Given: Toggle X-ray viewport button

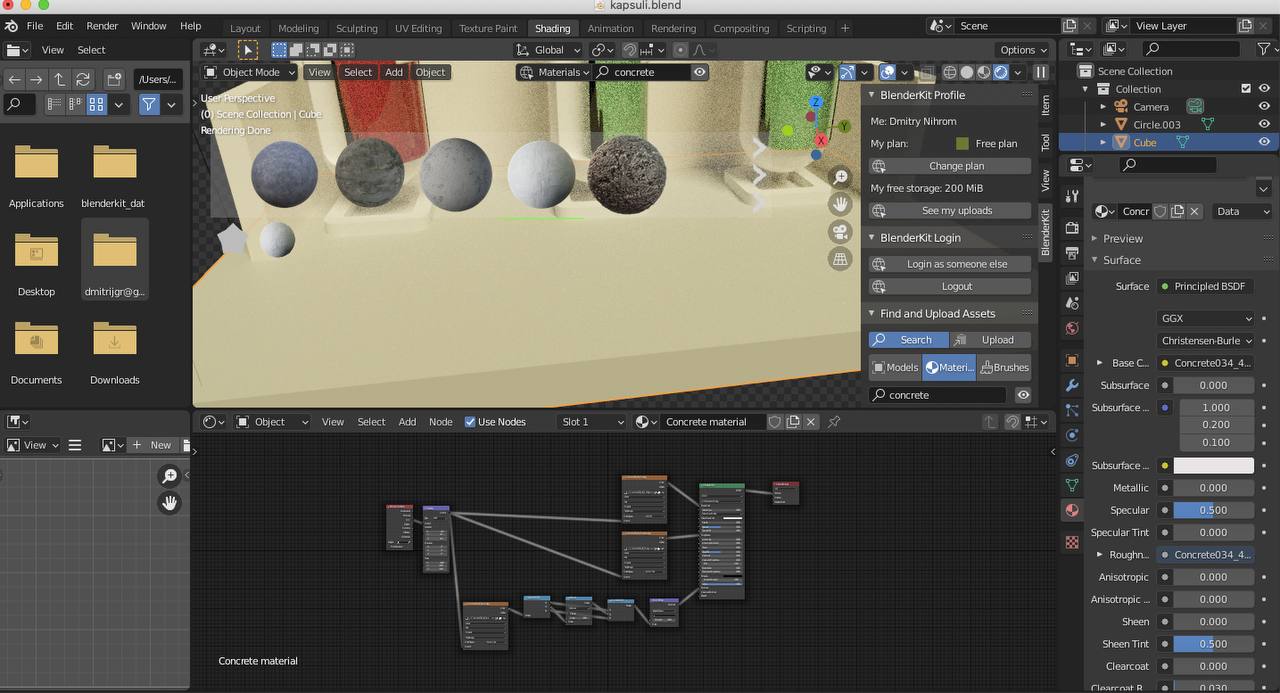Looking at the screenshot, I should (x=928, y=72).
